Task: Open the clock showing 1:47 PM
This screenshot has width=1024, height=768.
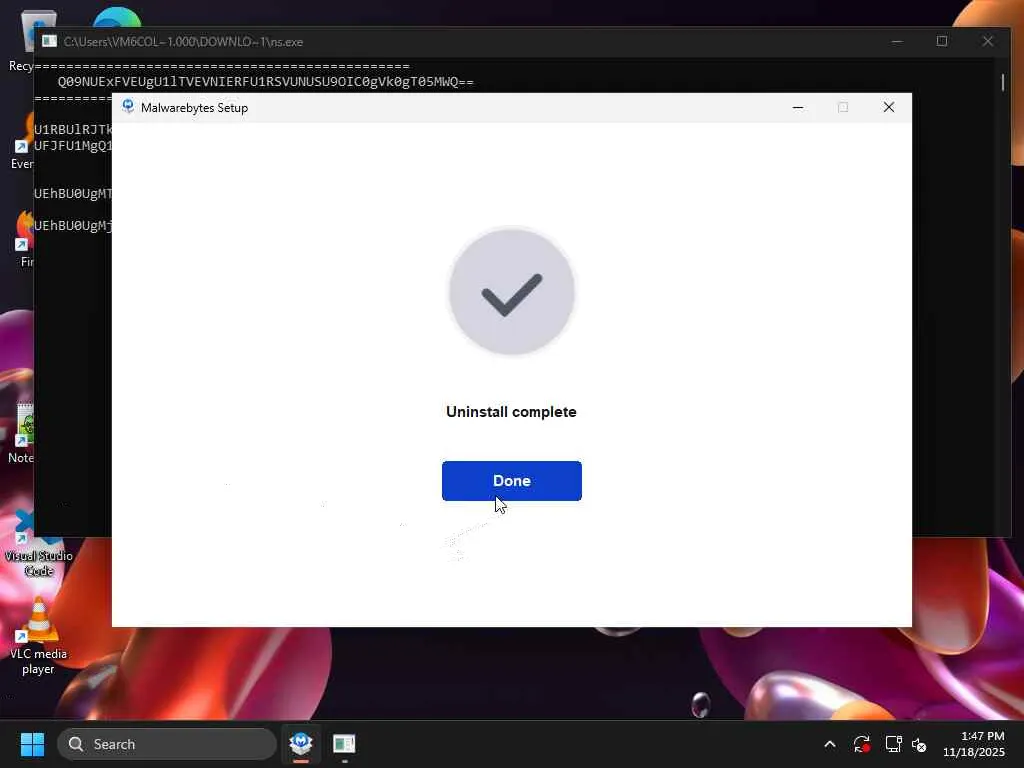Action: click(974, 744)
